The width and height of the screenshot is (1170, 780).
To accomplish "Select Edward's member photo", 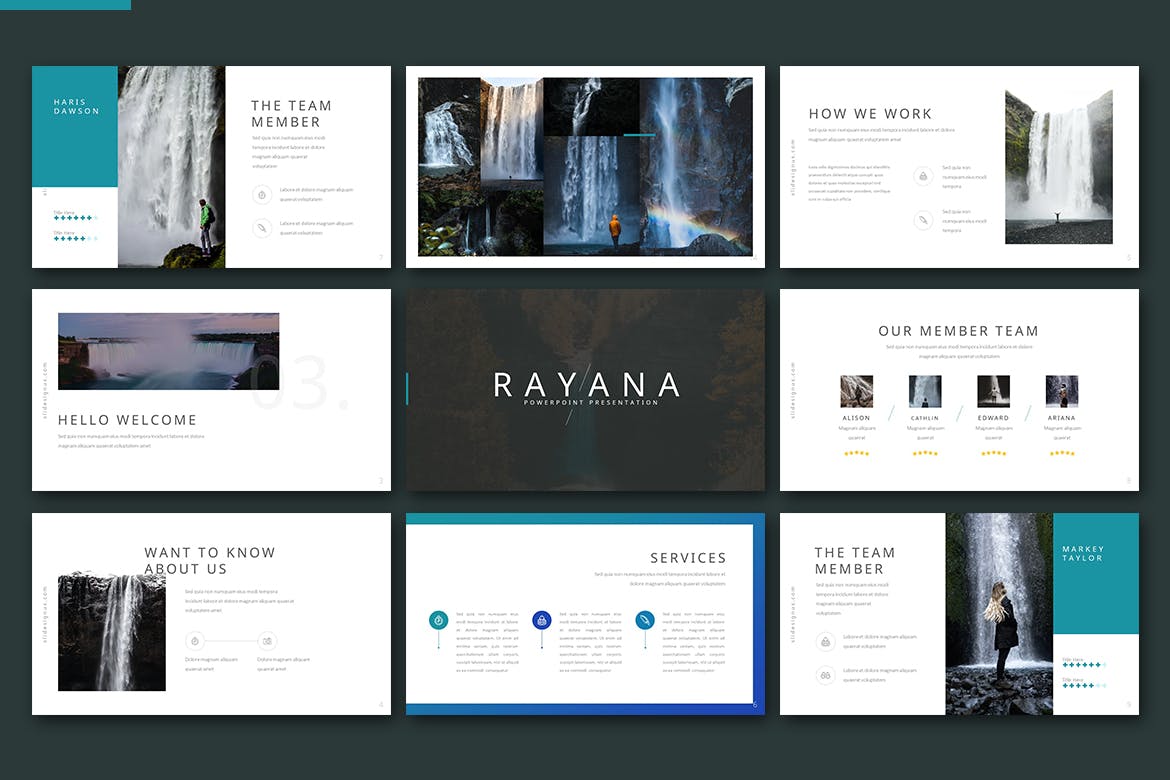I will pos(993,391).
